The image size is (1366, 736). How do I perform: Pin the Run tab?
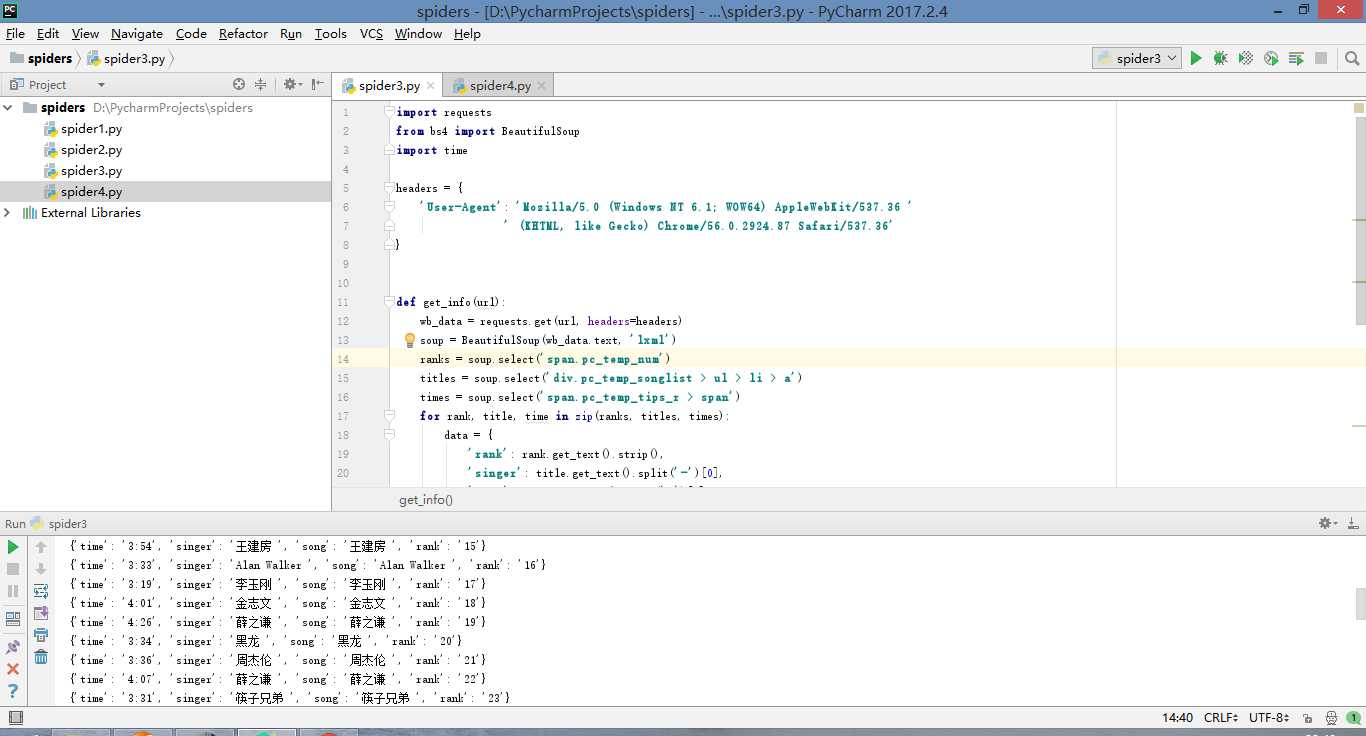coord(13,647)
